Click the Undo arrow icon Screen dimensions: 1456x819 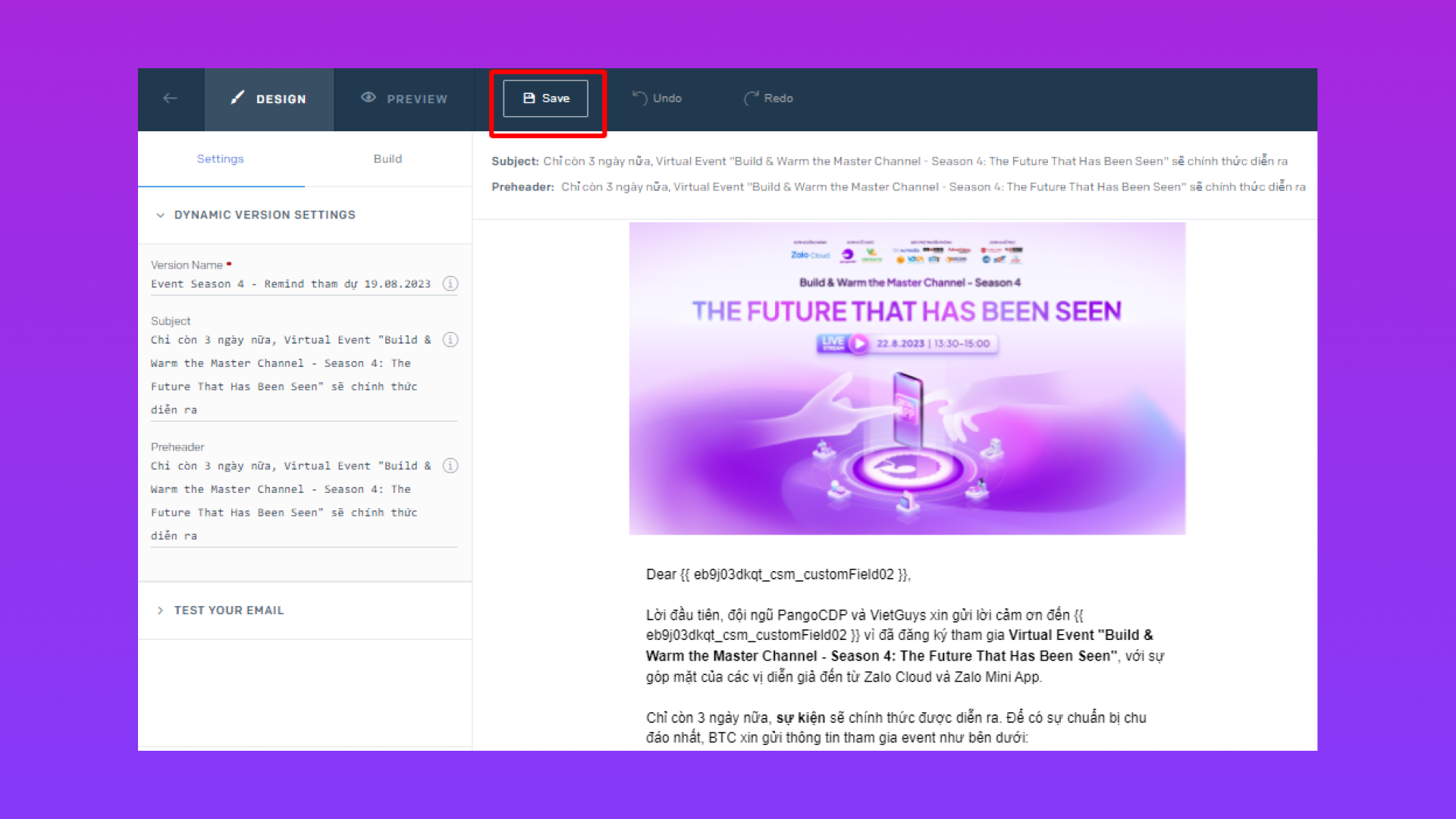pos(640,98)
